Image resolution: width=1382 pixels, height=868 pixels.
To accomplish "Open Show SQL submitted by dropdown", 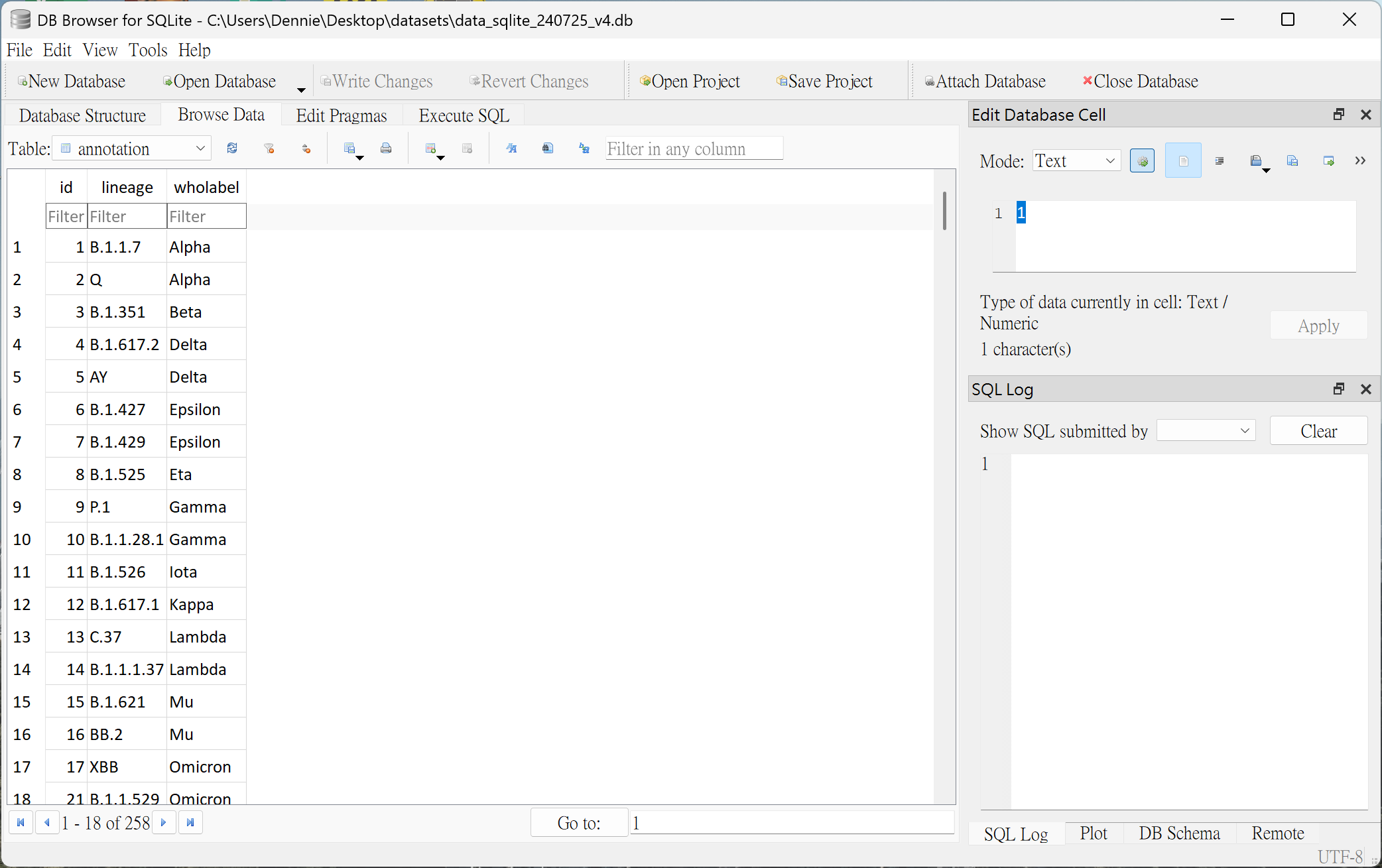I will (1206, 431).
